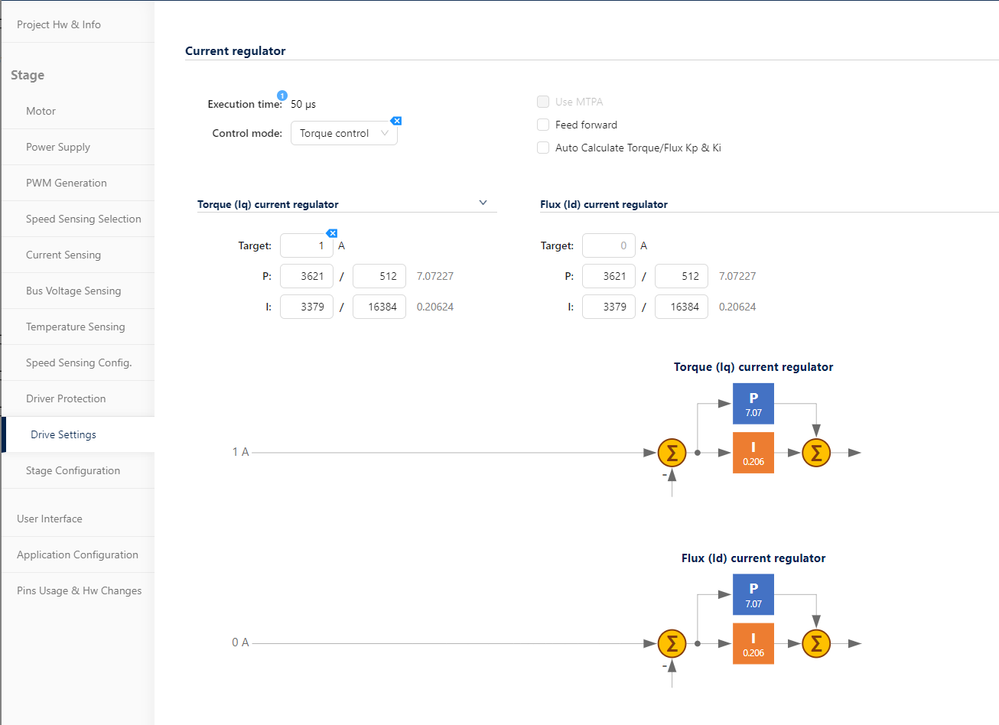Click the Torque Target current input field
The image size is (999, 725).
point(306,246)
